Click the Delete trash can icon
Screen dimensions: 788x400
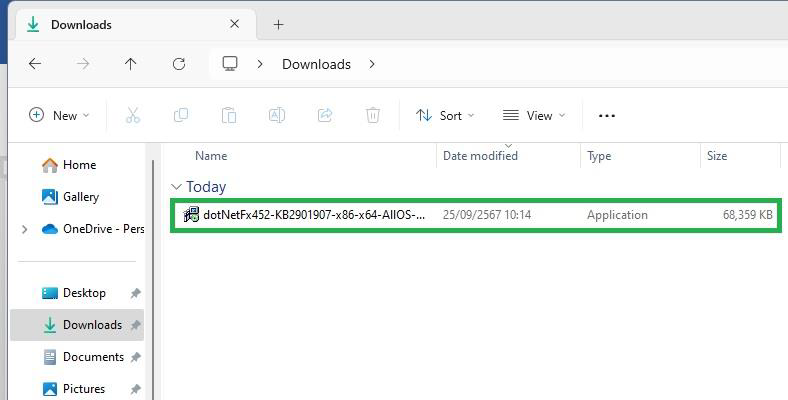click(373, 116)
